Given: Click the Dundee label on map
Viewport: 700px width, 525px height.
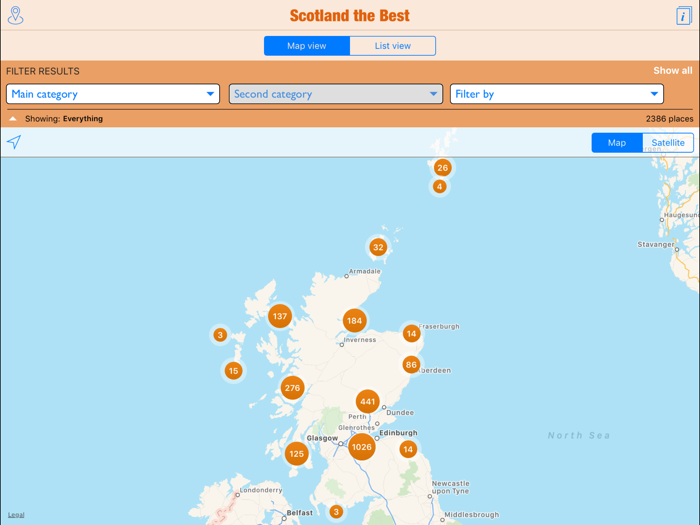Looking at the screenshot, I should coord(400,412).
